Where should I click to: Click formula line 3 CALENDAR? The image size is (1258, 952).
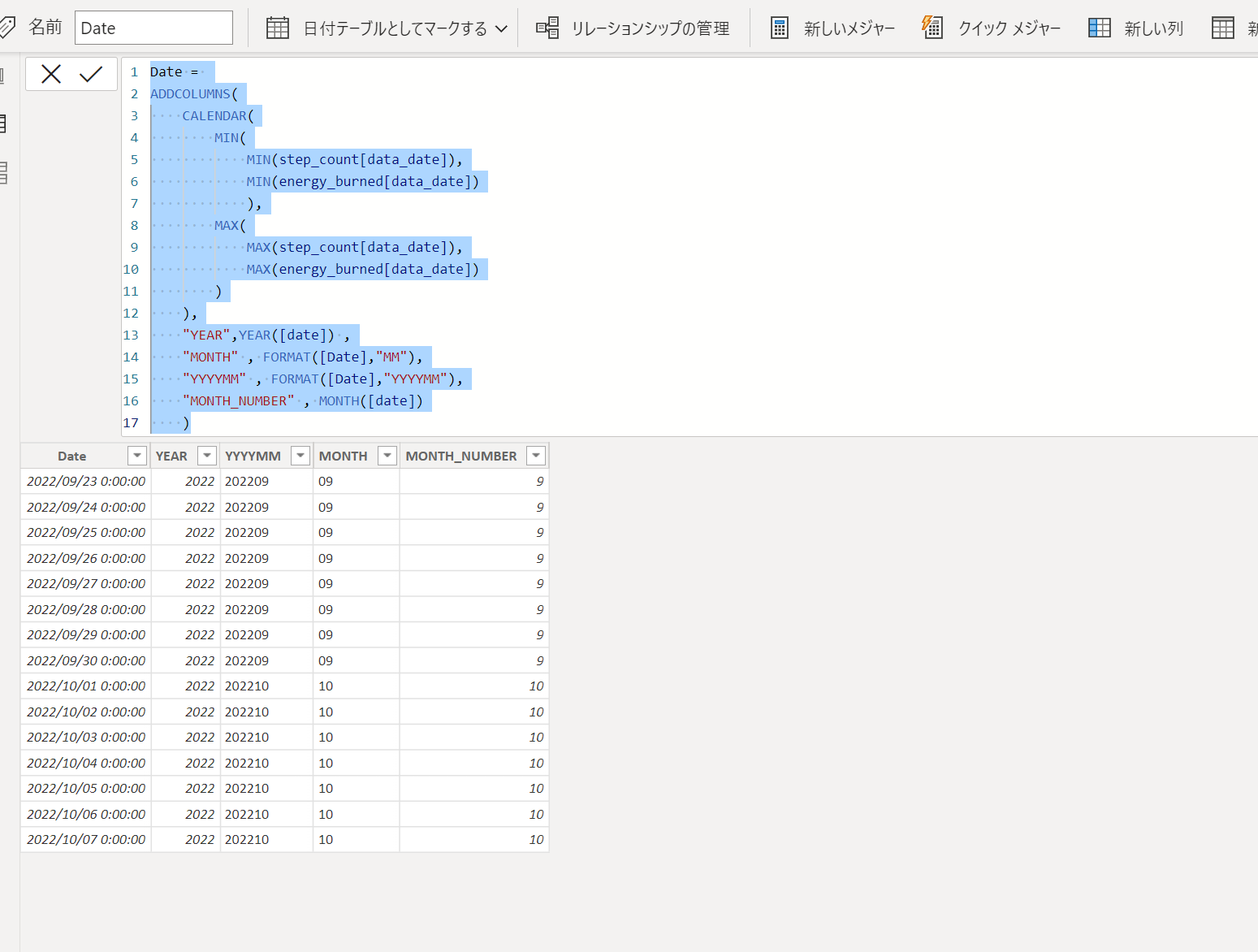(x=218, y=115)
